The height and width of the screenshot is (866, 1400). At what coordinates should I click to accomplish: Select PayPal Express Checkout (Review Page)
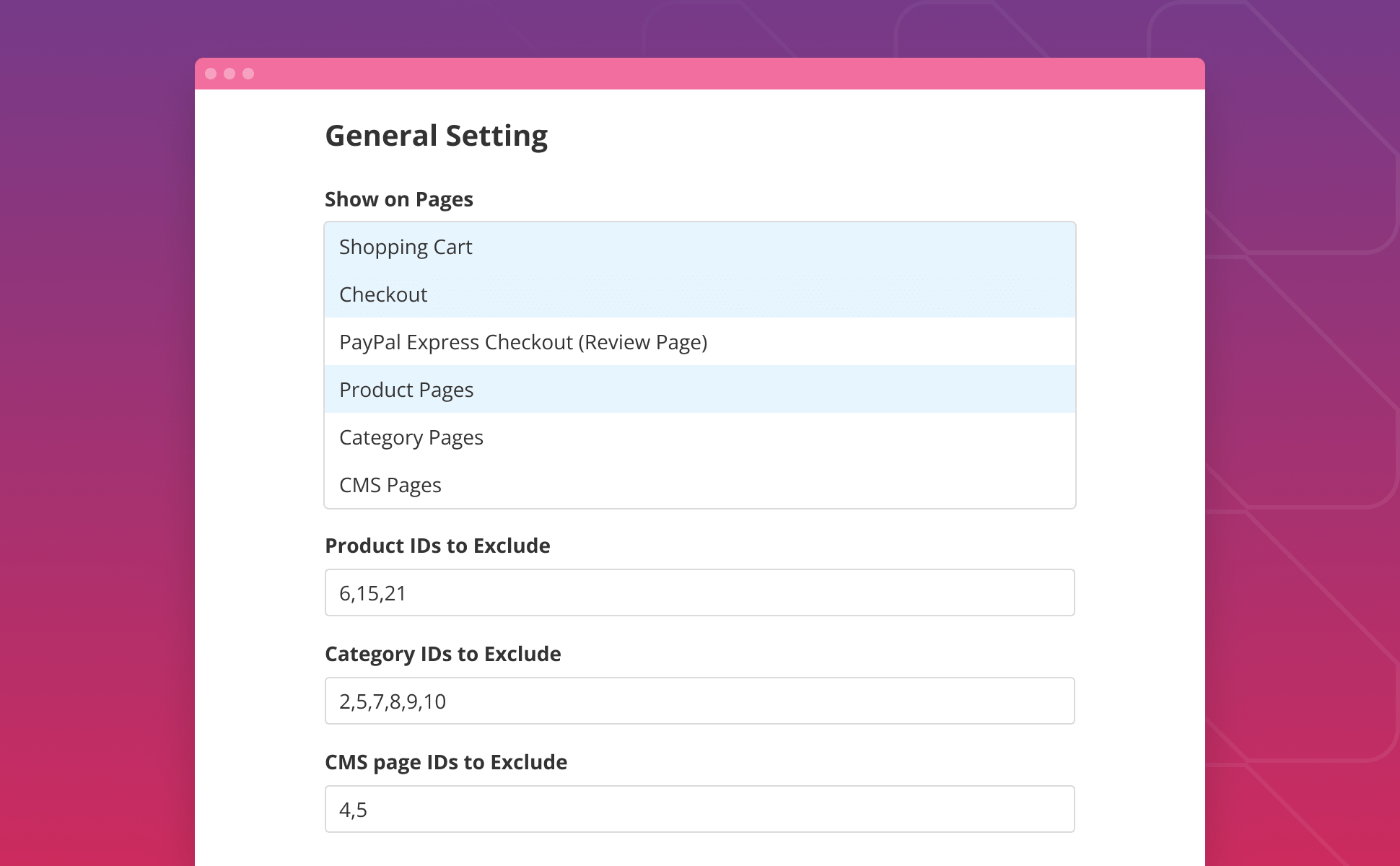tap(522, 342)
